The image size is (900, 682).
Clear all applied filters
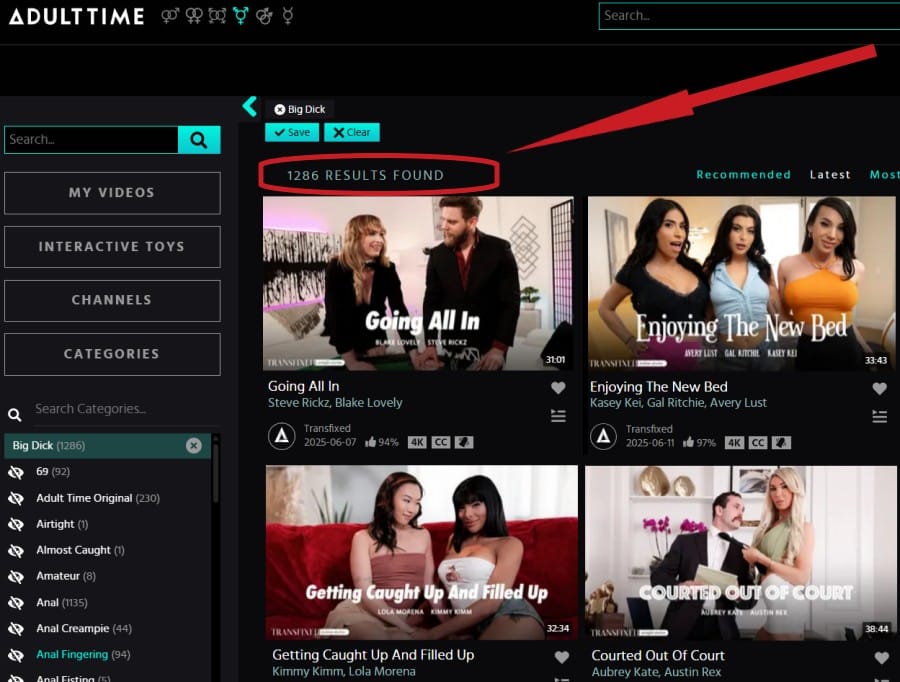352,132
